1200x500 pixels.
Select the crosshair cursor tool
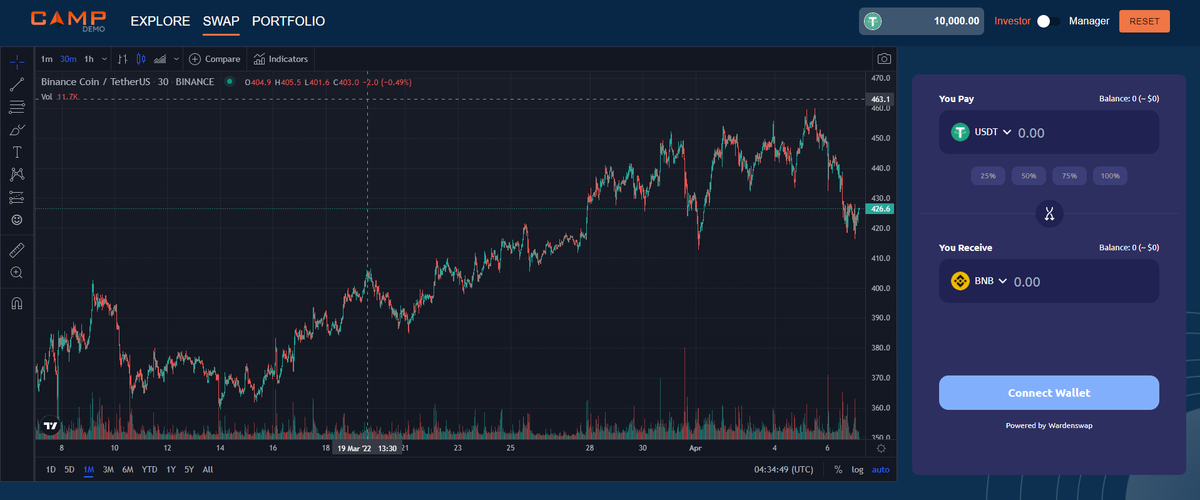tap(17, 62)
